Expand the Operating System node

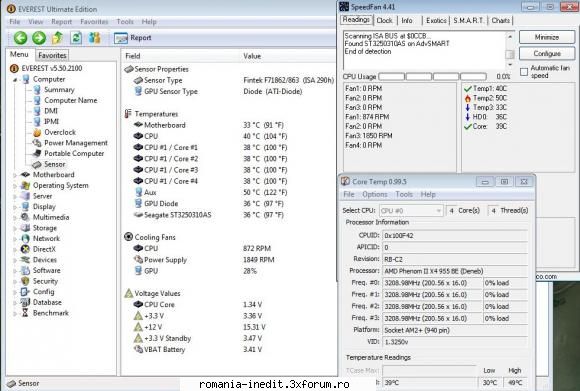pos(15,186)
